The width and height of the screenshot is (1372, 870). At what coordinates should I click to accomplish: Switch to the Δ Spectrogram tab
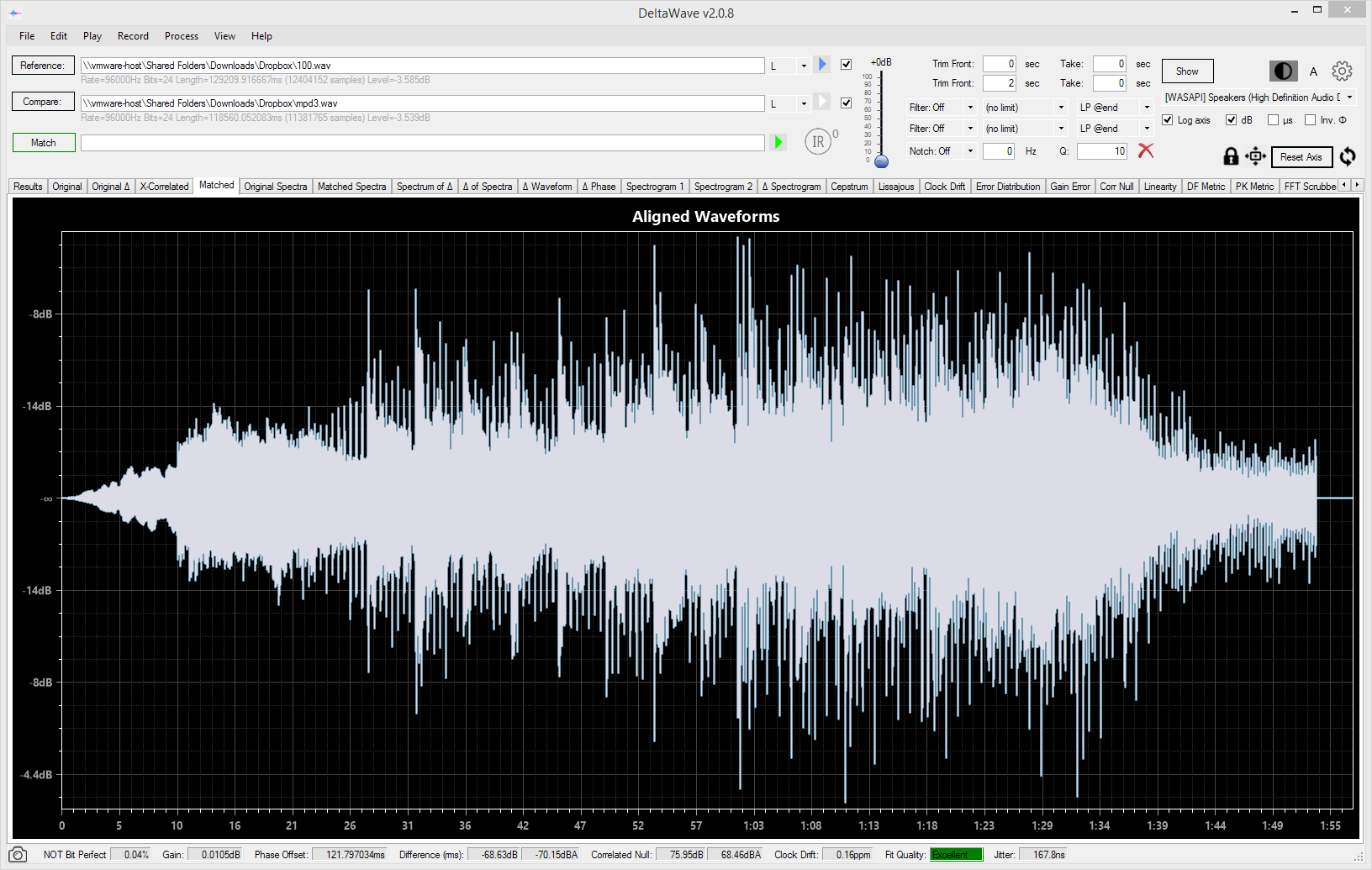point(791,187)
